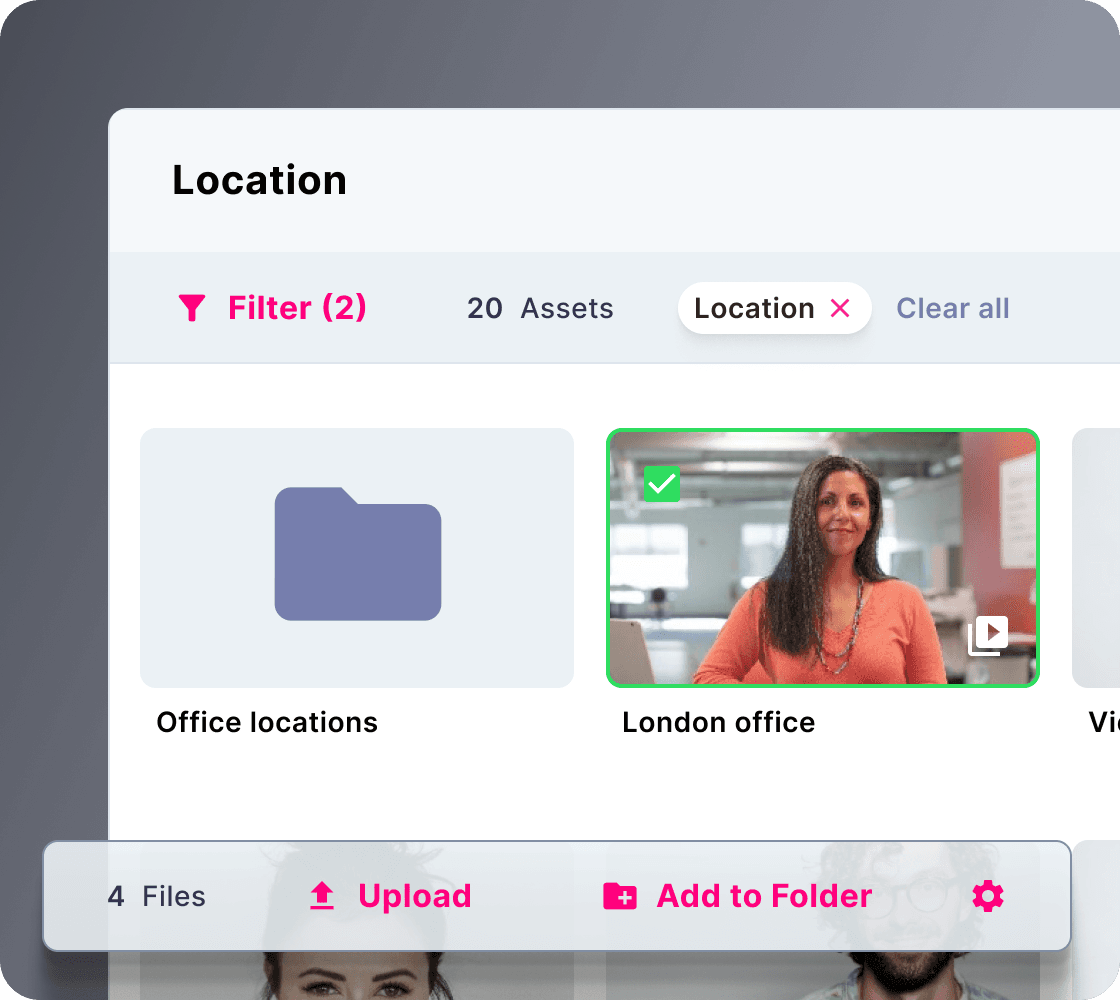
Task: Click the Clear all link
Action: point(952,308)
